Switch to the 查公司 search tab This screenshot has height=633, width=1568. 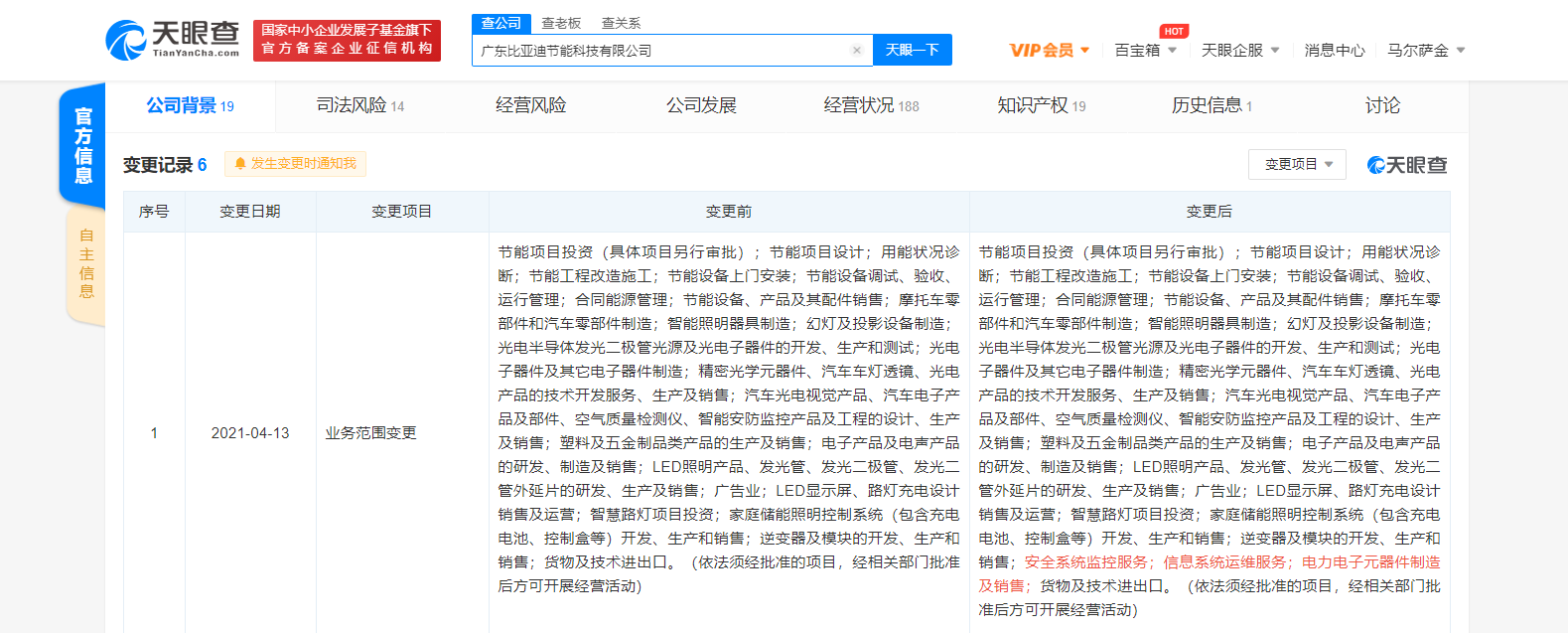501,23
